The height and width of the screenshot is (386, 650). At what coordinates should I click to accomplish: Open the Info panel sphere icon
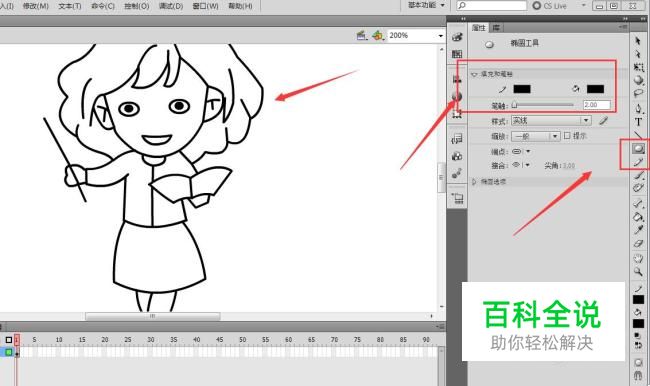(457, 97)
